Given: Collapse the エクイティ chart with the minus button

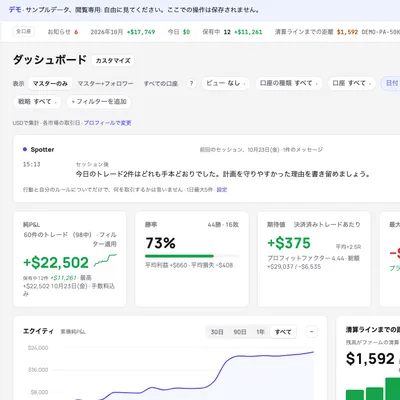Looking at the screenshot, I should (x=312, y=332).
